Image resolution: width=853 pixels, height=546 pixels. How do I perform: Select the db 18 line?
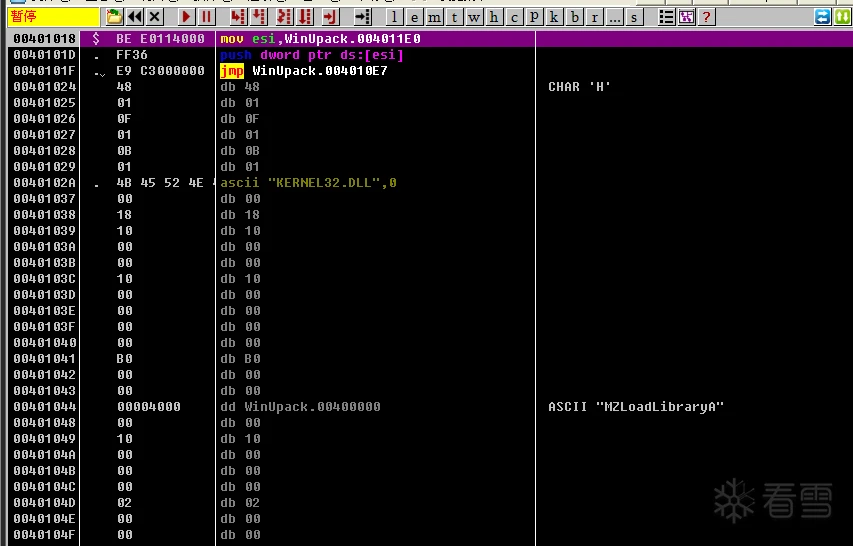coord(240,215)
